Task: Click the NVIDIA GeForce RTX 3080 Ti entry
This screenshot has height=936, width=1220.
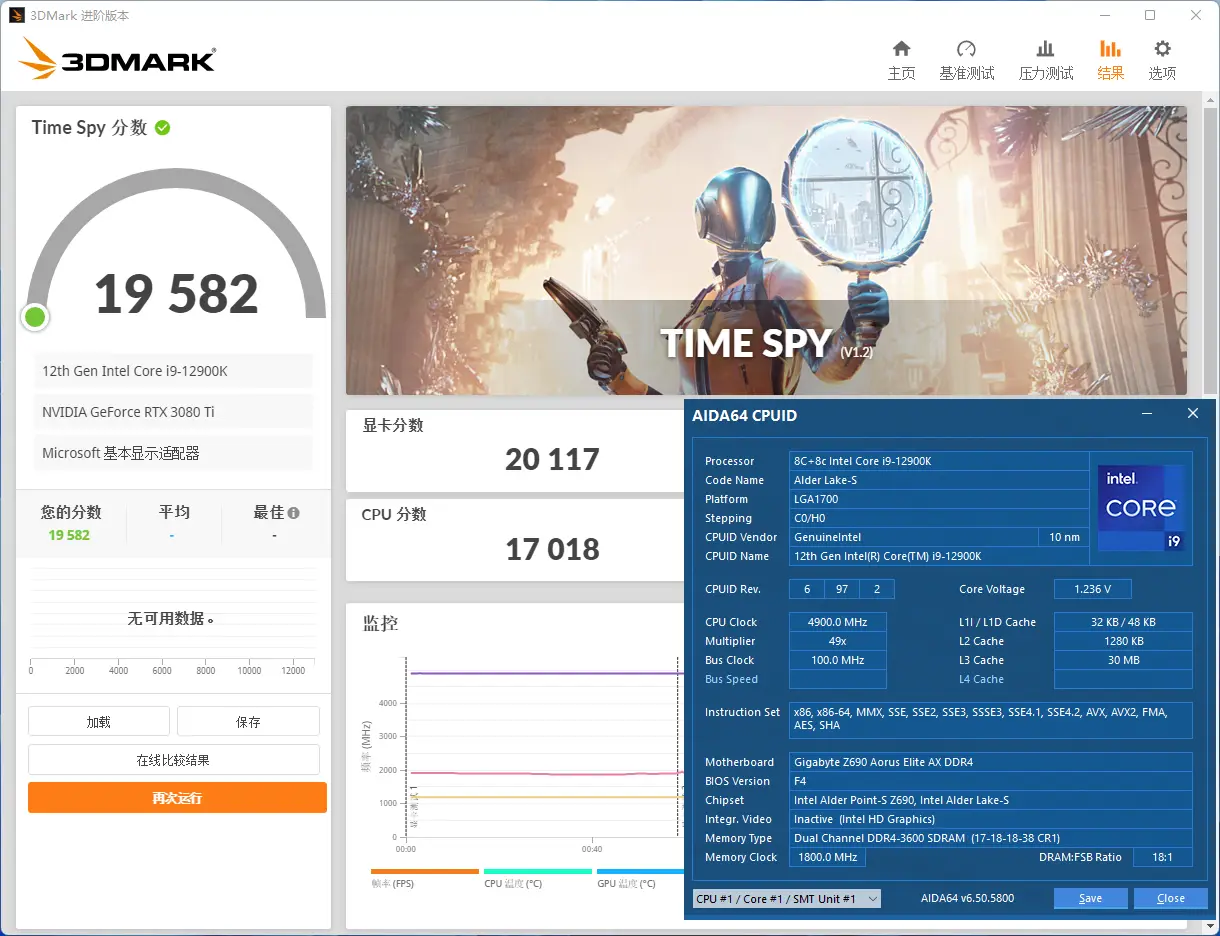Action: click(x=173, y=412)
